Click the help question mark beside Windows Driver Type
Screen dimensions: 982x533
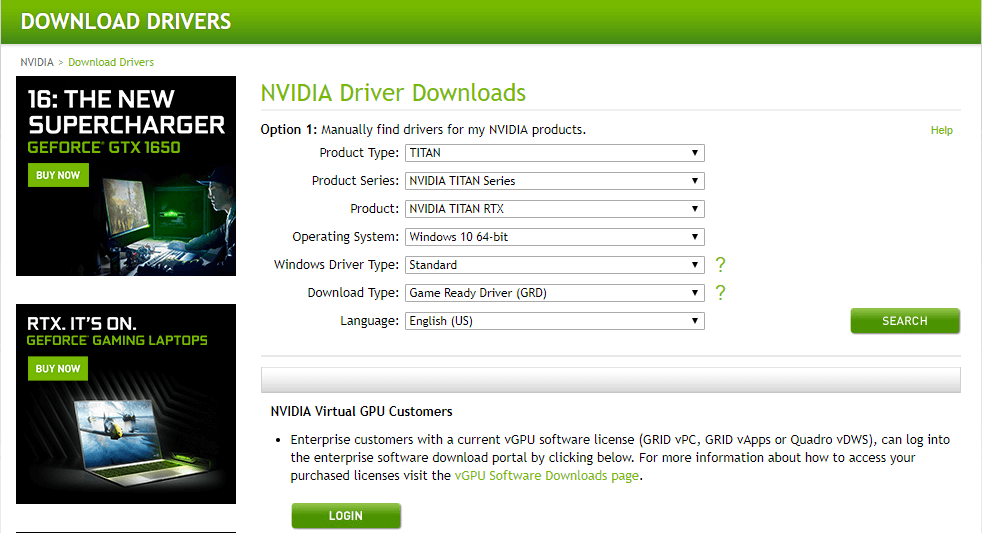click(720, 265)
